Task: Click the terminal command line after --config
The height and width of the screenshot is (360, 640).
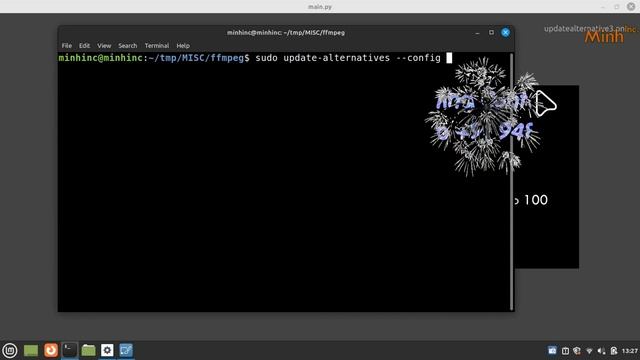Action: (x=449, y=58)
